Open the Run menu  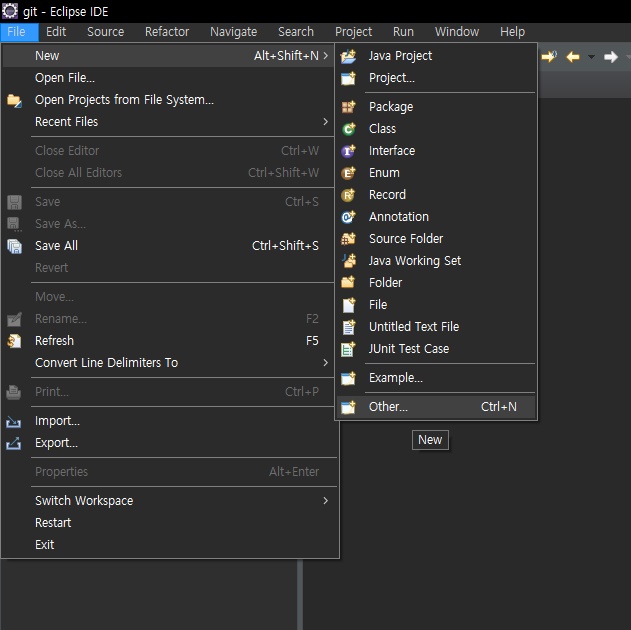(x=403, y=32)
